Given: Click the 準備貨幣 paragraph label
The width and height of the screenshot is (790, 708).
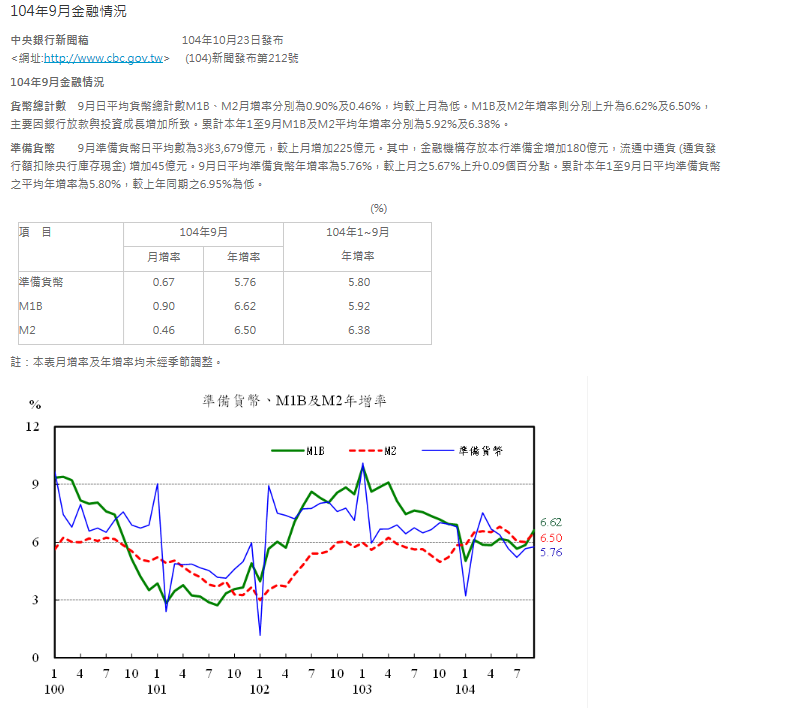Looking at the screenshot, I should coord(33,148).
